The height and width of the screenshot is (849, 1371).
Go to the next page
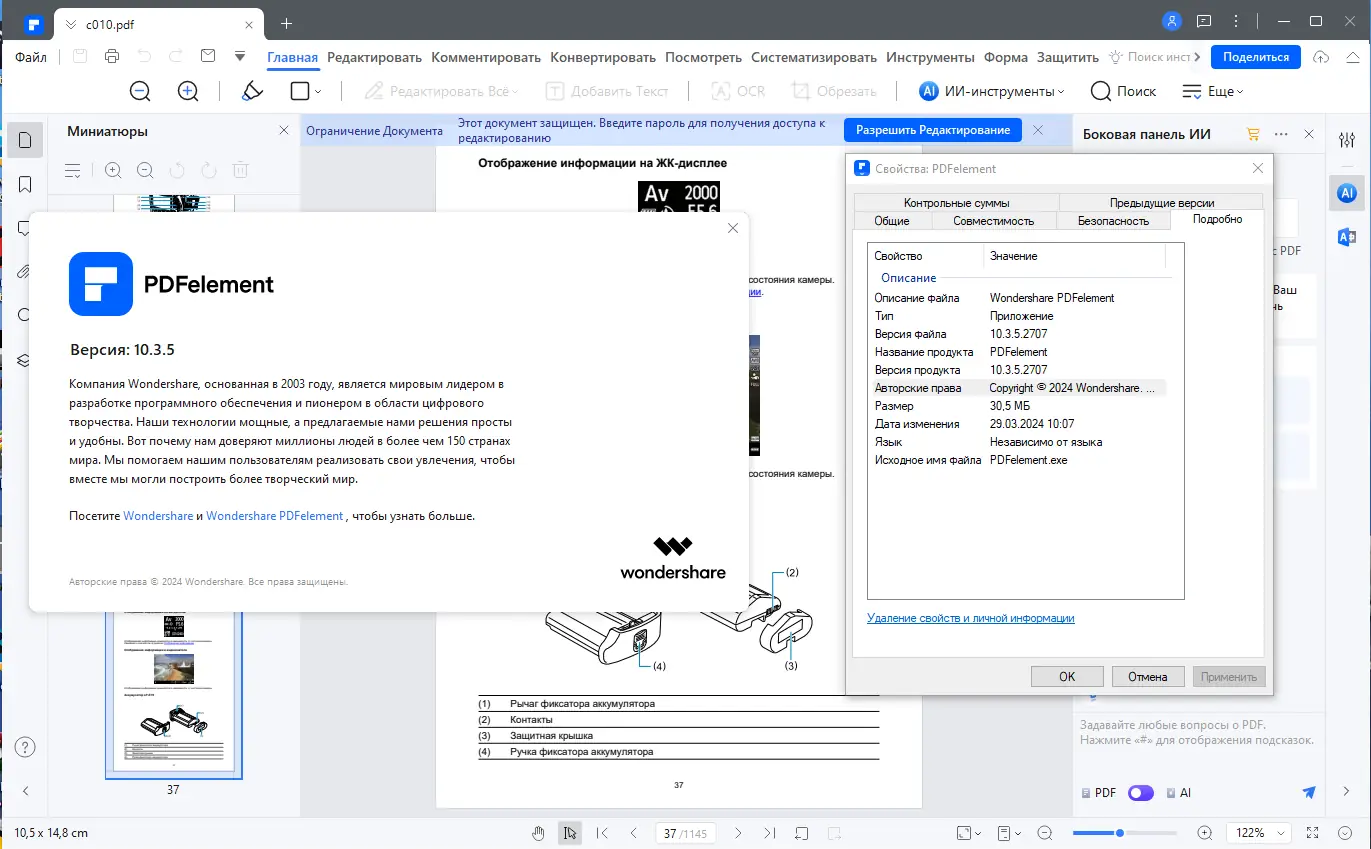(x=738, y=832)
